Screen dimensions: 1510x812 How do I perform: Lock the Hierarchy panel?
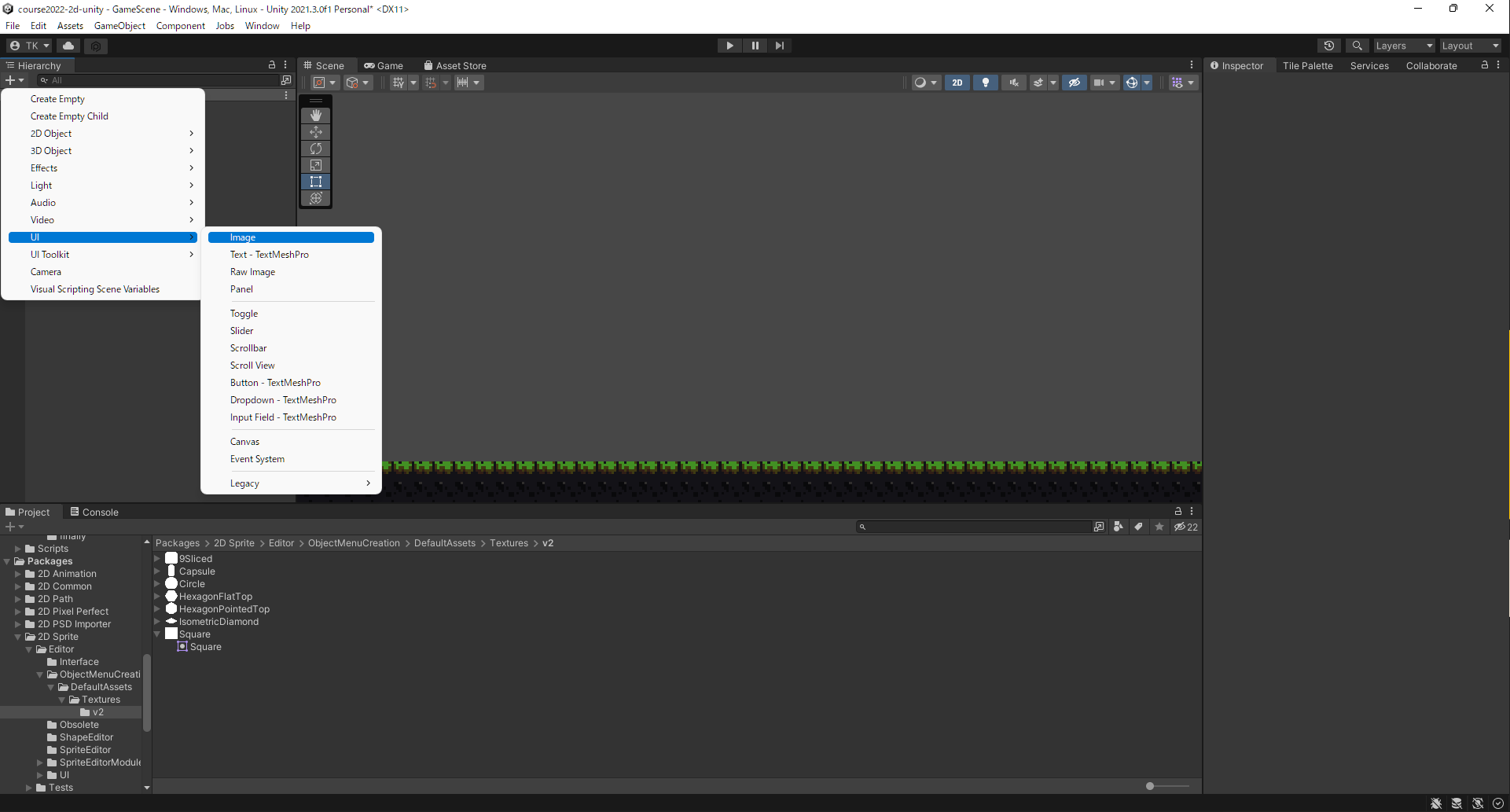pyautogui.click(x=272, y=65)
